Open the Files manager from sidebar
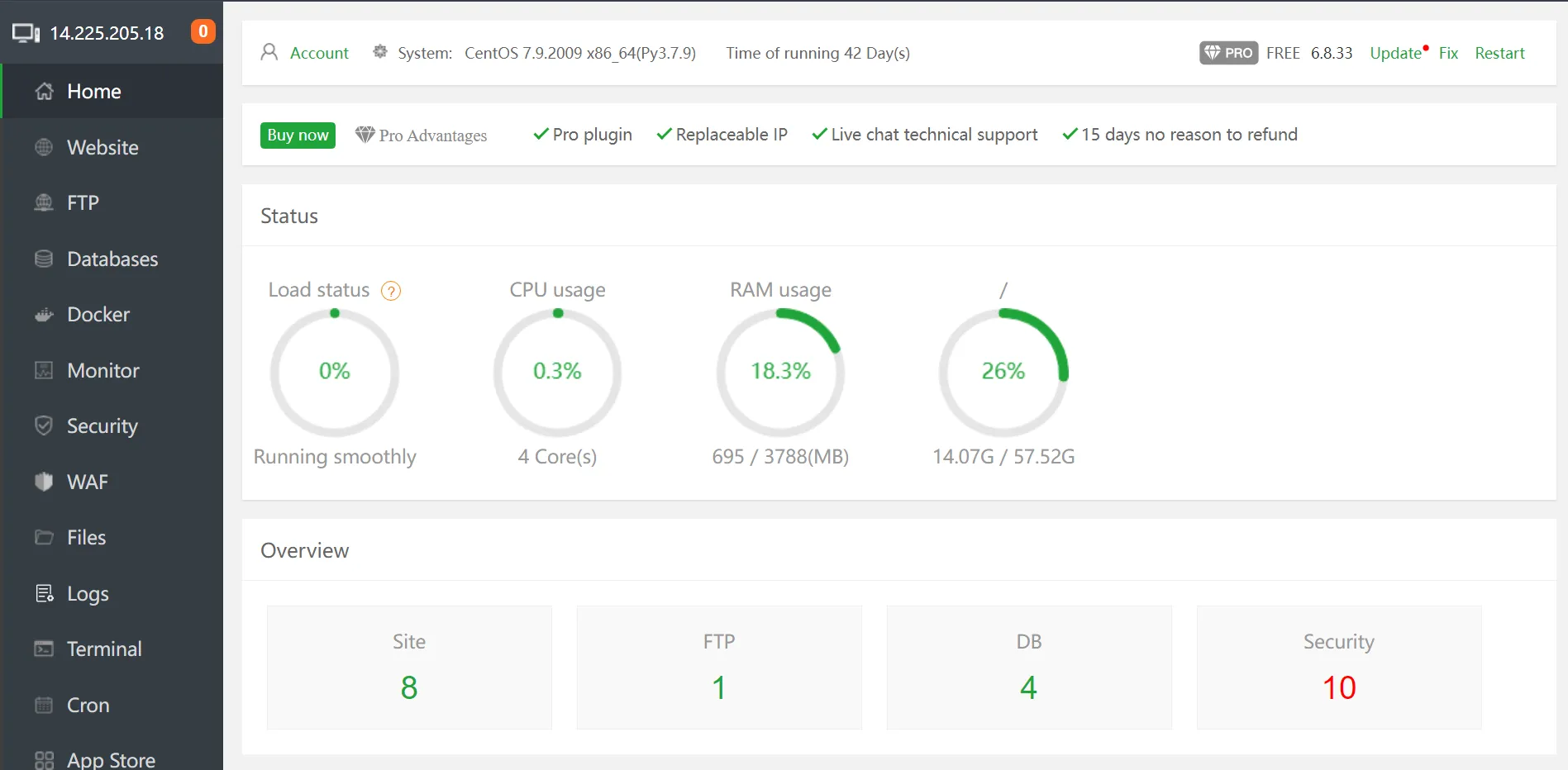Screen dimensions: 1568x770 [86, 538]
